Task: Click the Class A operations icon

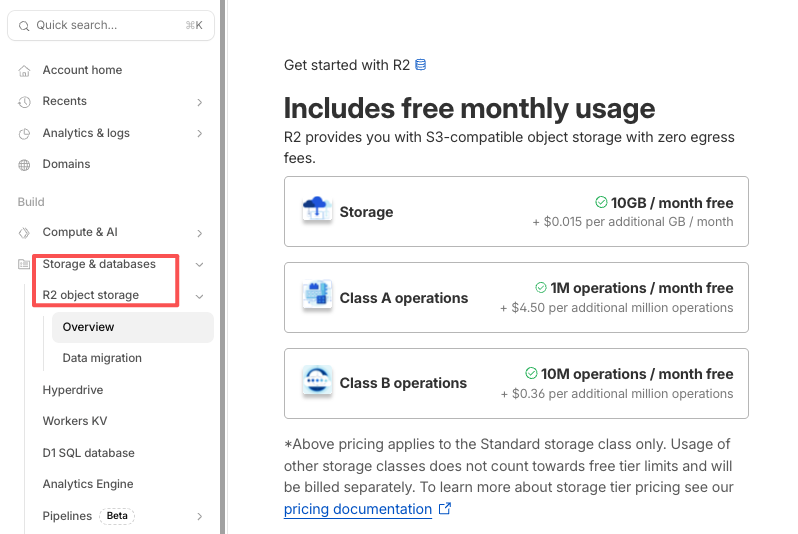Action: pos(317,294)
